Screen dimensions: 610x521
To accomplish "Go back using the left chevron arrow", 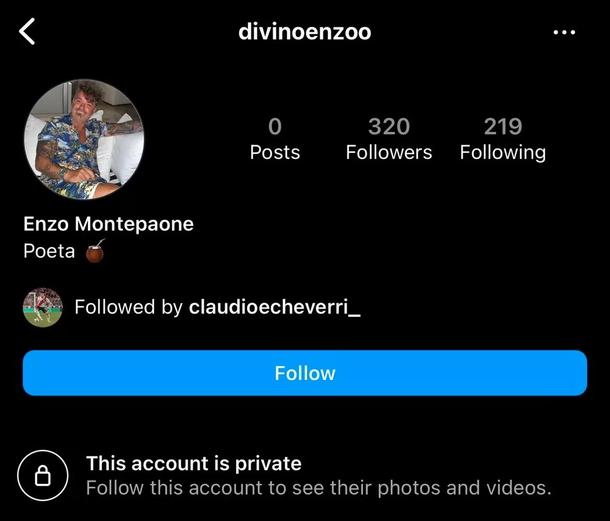I will pyautogui.click(x=27, y=31).
